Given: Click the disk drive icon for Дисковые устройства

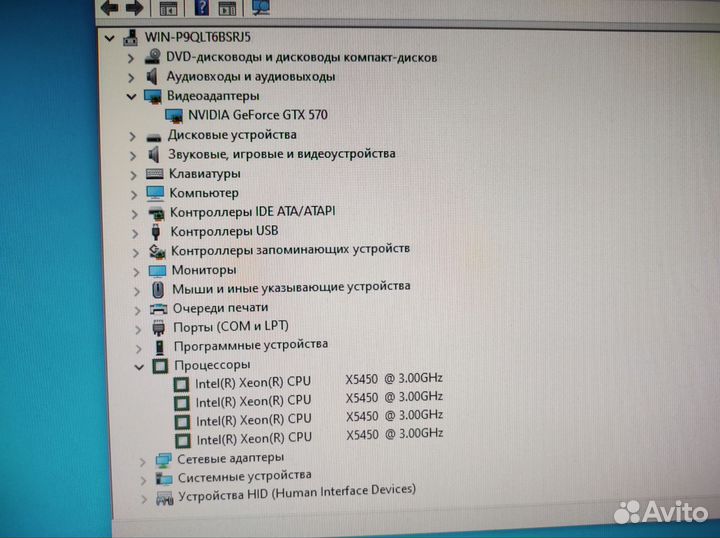Looking at the screenshot, I should [154, 137].
